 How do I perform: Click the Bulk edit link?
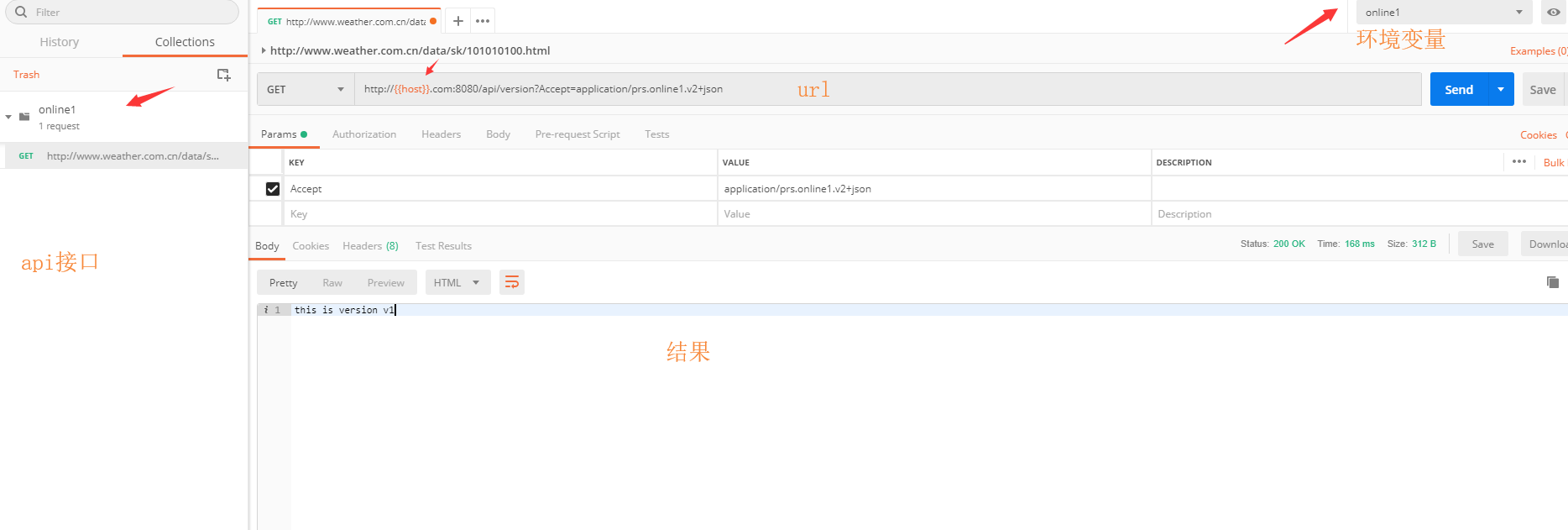tap(1554, 162)
